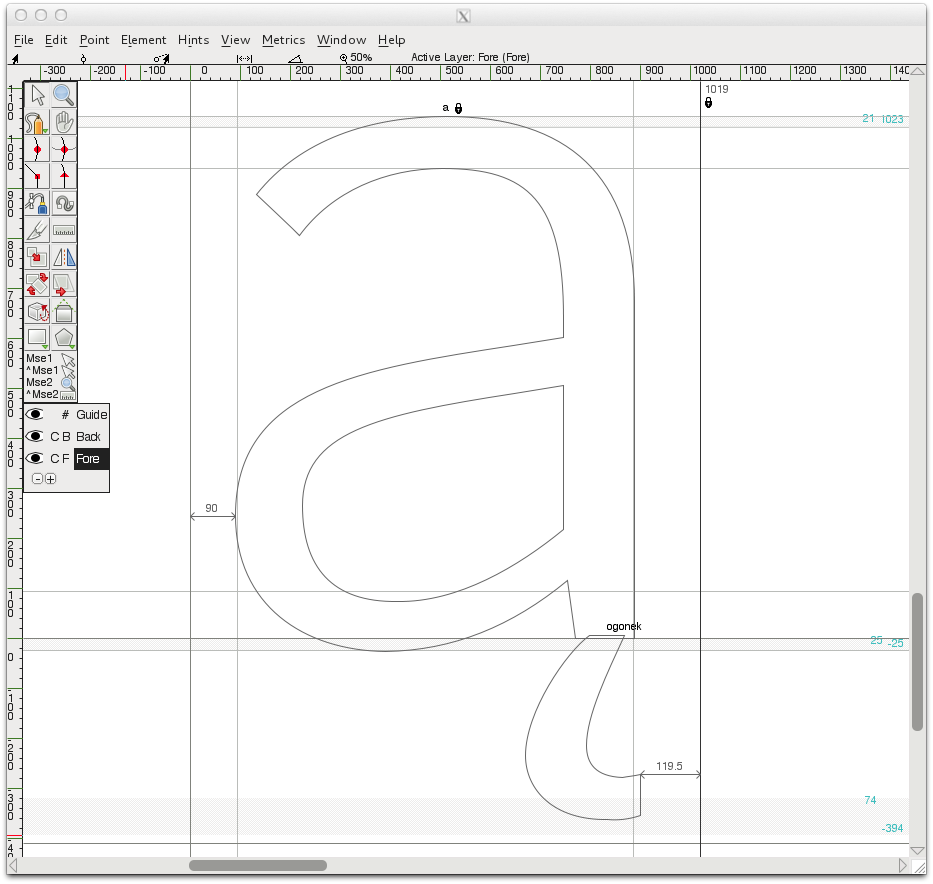Toggle visibility of the Guide layer
Viewport: 933px width, 884px height.
(x=36, y=414)
